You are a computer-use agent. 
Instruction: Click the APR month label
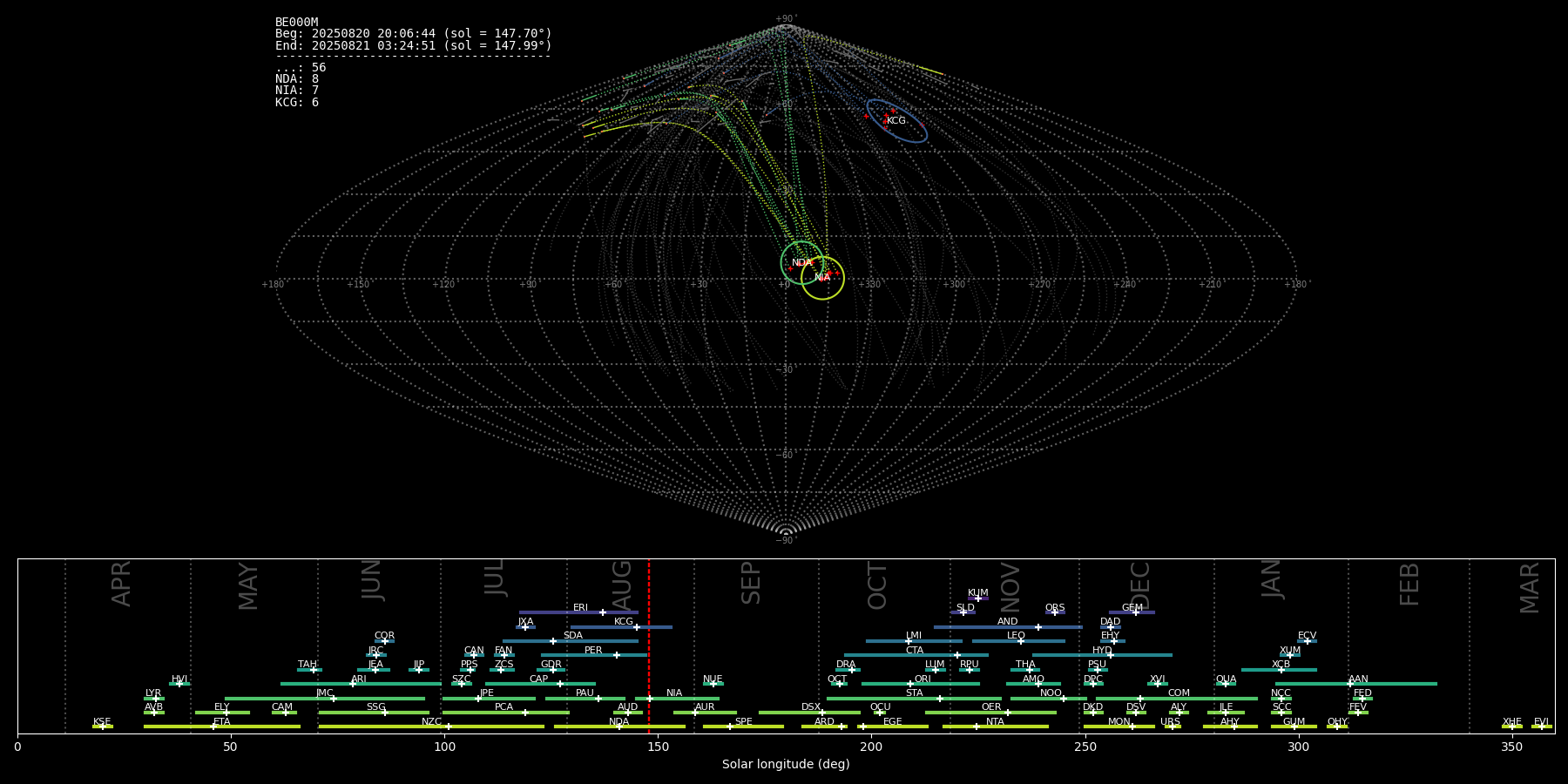pos(121,585)
